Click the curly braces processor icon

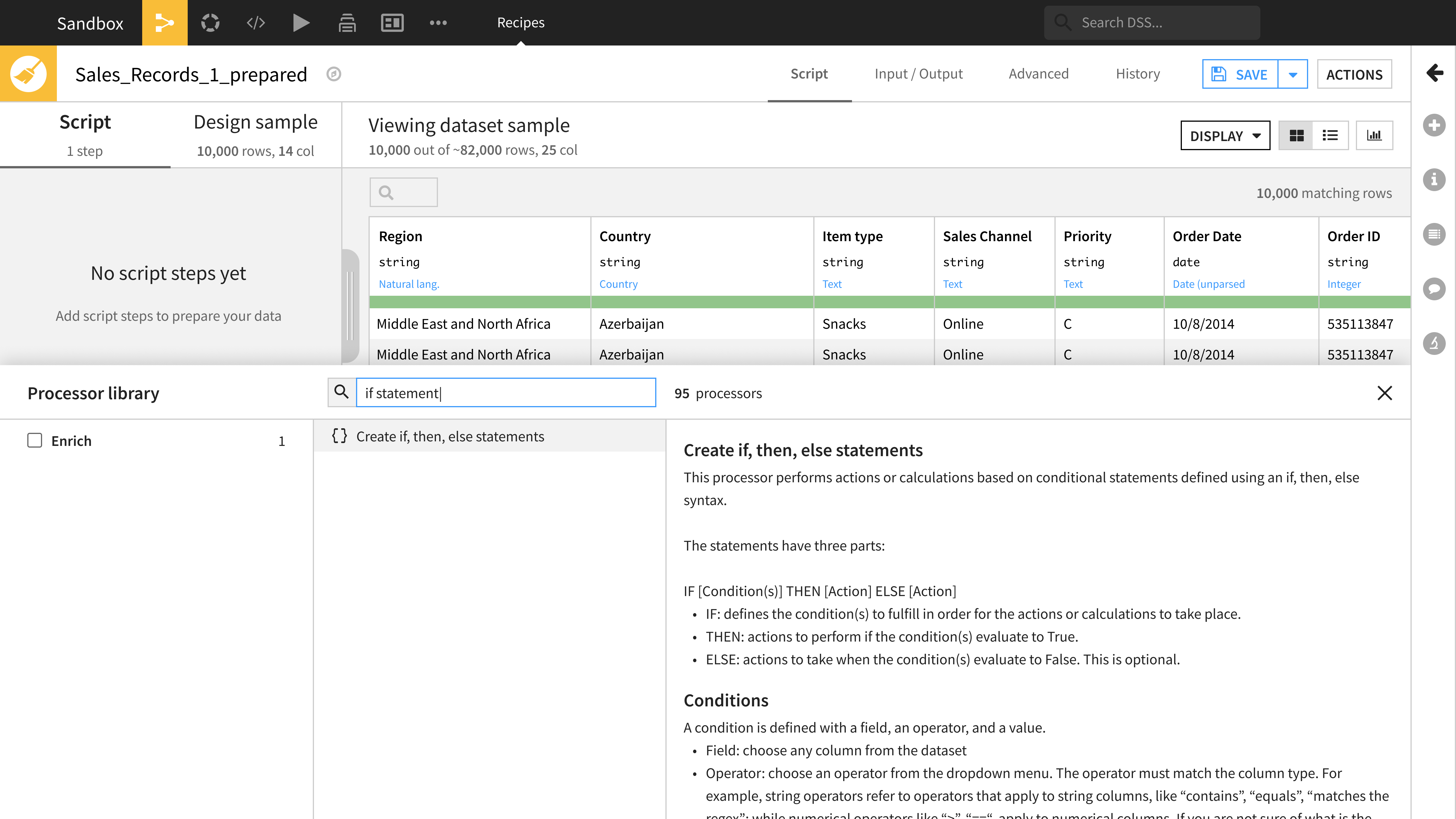tap(339, 436)
